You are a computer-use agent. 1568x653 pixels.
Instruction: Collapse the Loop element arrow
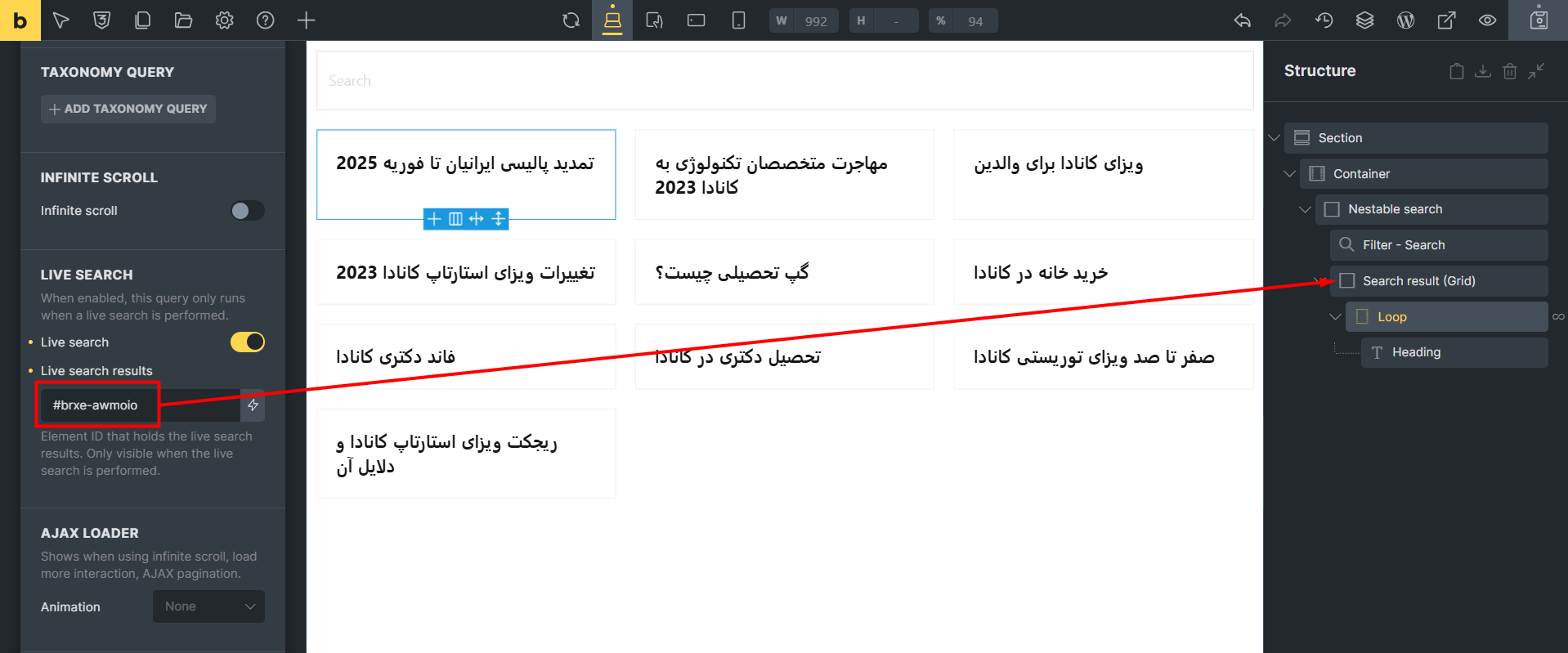tap(1335, 316)
